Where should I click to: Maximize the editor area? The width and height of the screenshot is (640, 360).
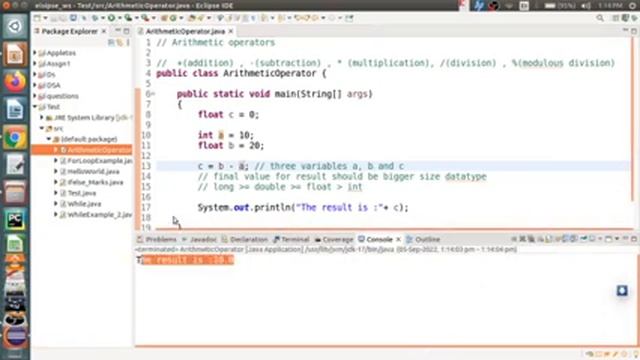pyautogui.click(x=634, y=31)
